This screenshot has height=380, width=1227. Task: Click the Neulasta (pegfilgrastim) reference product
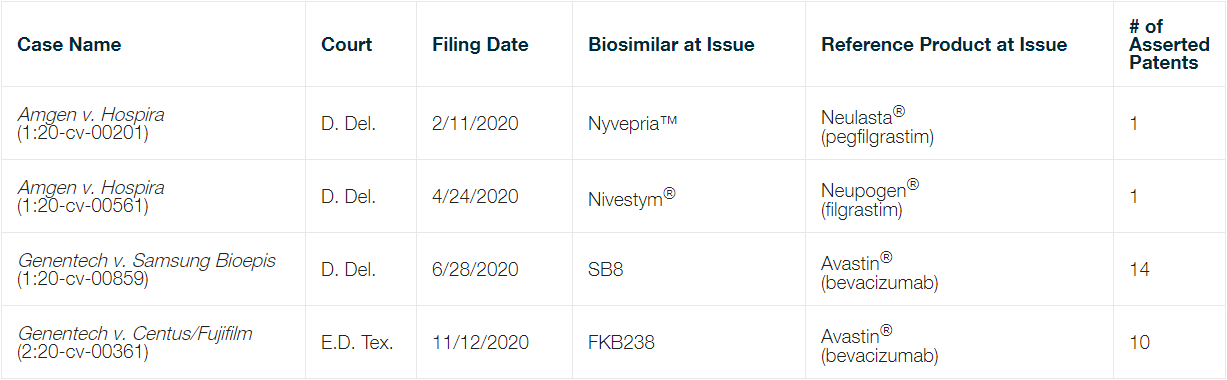point(877,124)
